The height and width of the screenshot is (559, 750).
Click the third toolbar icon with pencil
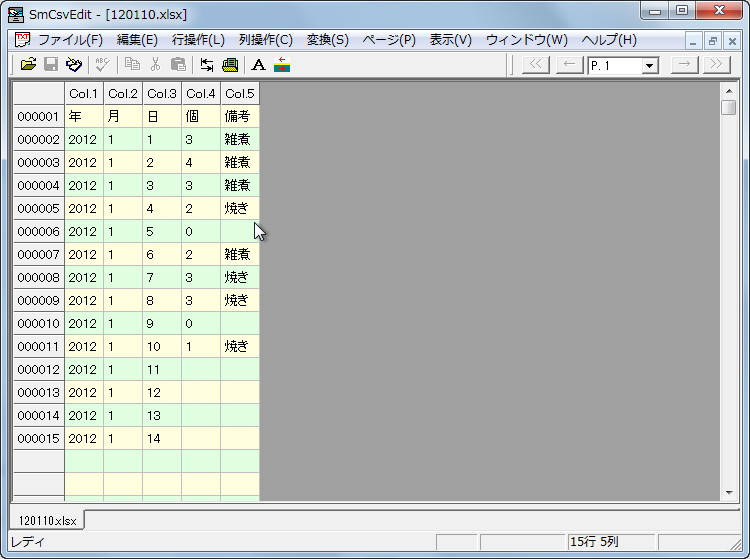tap(74, 65)
